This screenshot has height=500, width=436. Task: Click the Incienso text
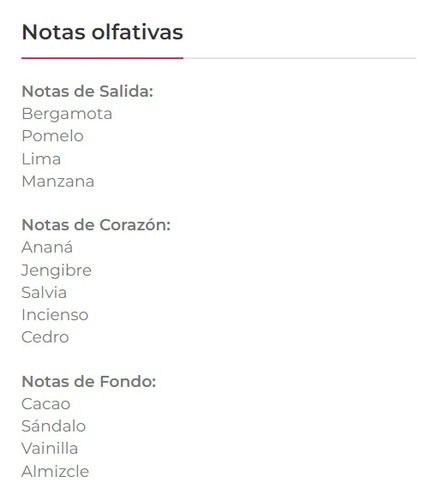click(55, 315)
